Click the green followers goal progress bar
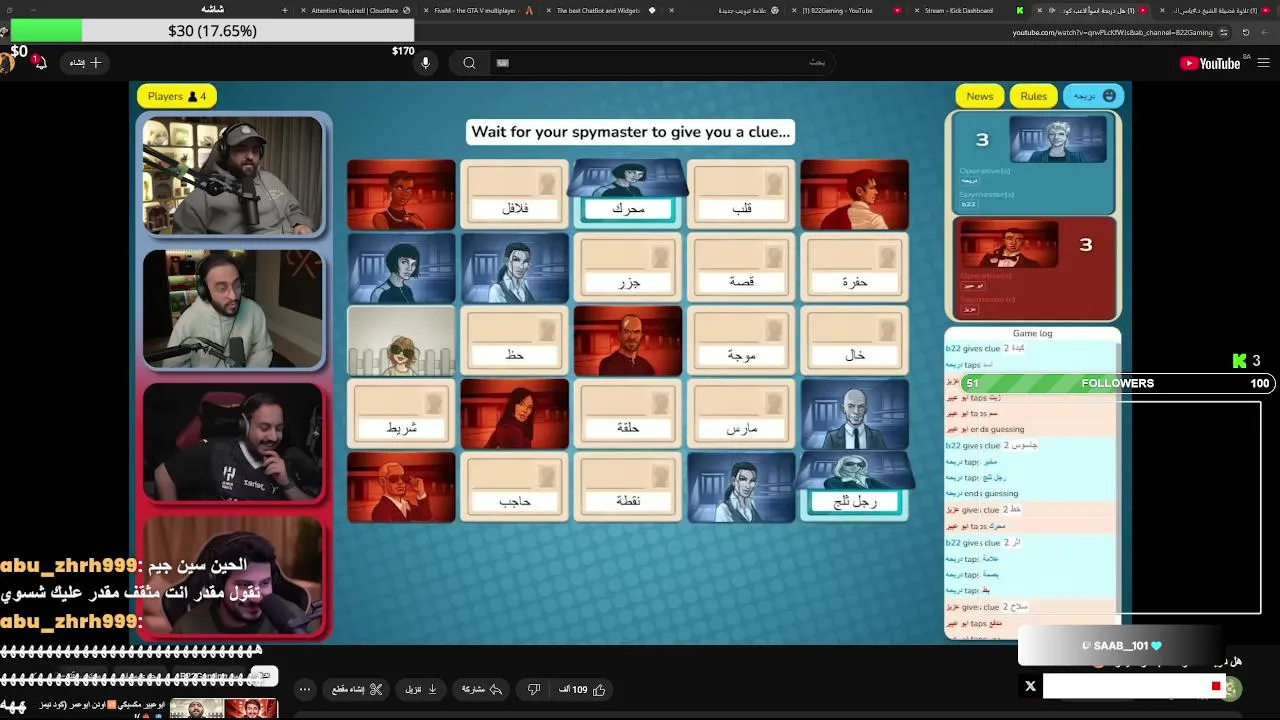 coord(1116,383)
